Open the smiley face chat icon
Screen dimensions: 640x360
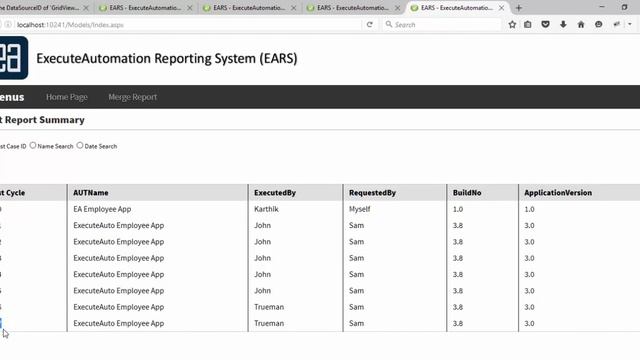pyautogui.click(x=598, y=24)
